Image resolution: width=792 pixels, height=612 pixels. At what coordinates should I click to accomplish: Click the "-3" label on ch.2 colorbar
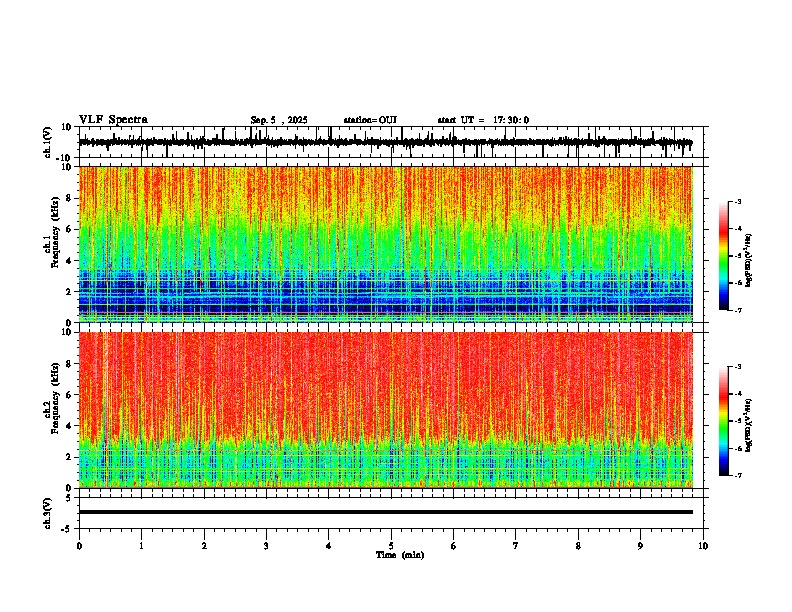[737, 367]
